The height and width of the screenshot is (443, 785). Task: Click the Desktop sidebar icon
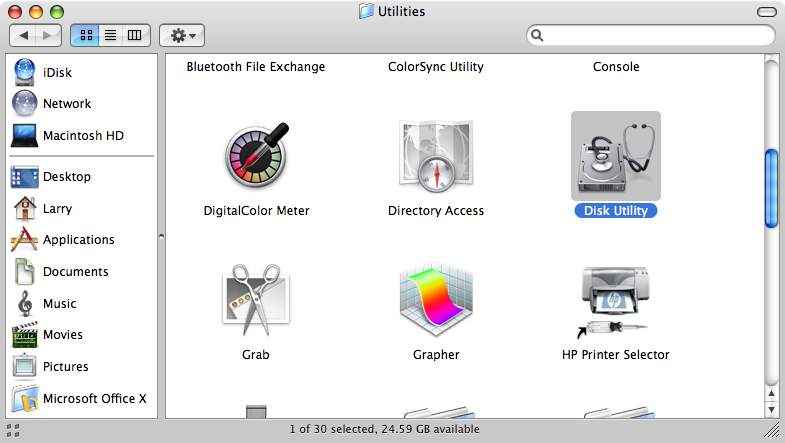24,177
